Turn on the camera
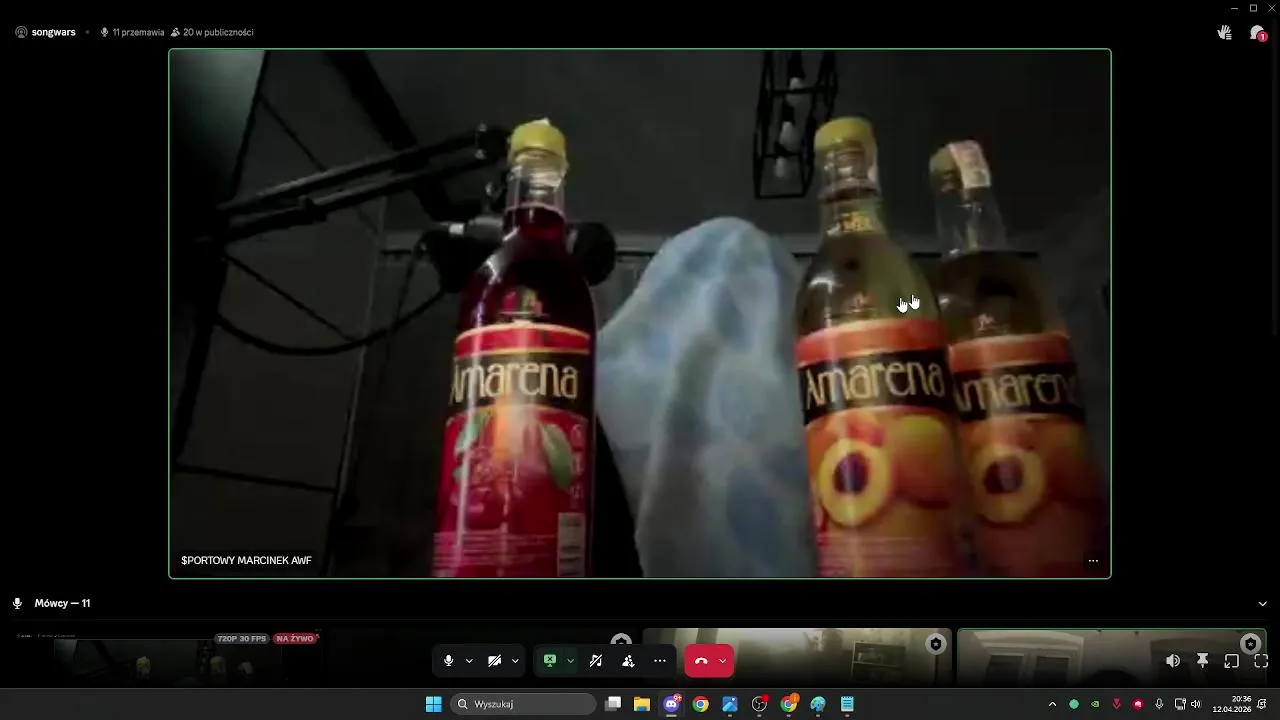Screen dimensions: 1280x720 click(x=494, y=661)
